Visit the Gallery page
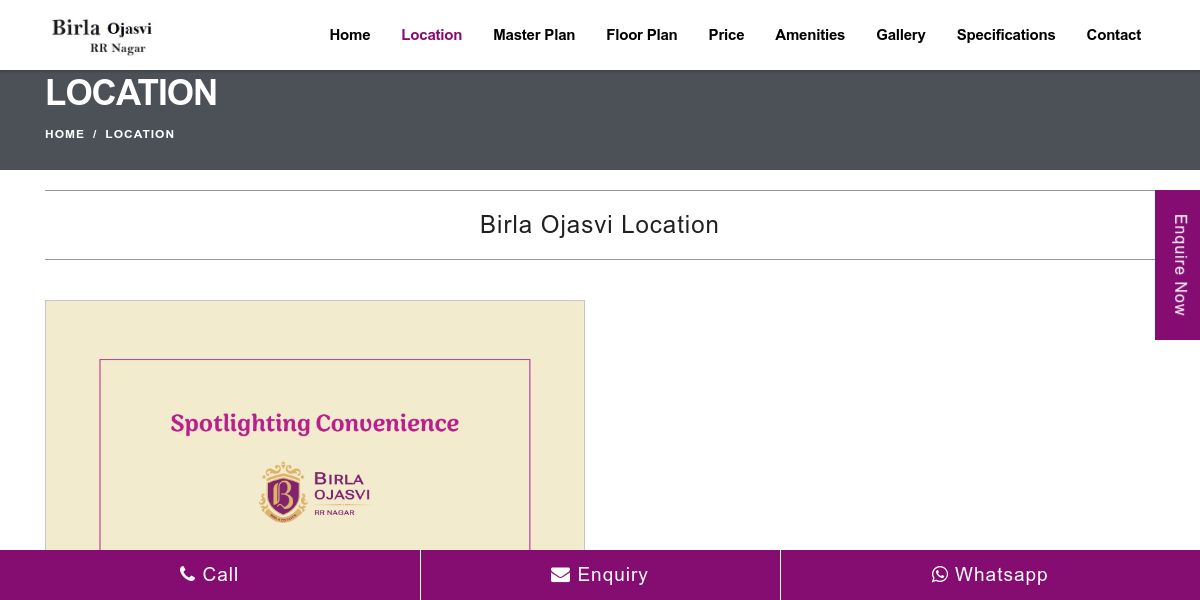The width and height of the screenshot is (1200, 600). click(901, 35)
